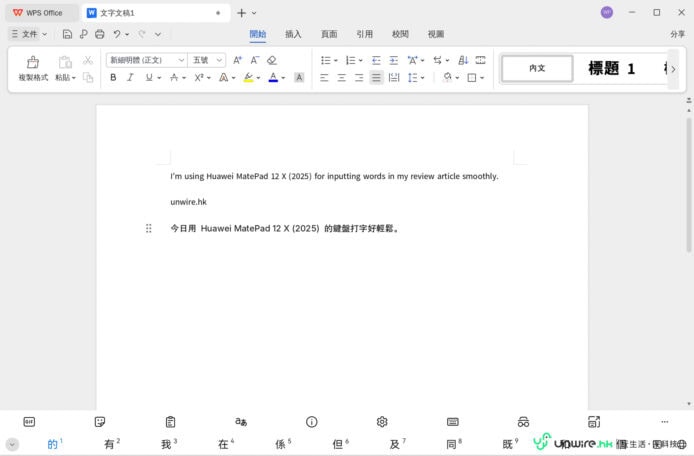Click the unwire.hk text line
Viewport: 694px width, 456px height.
pyautogui.click(x=189, y=202)
